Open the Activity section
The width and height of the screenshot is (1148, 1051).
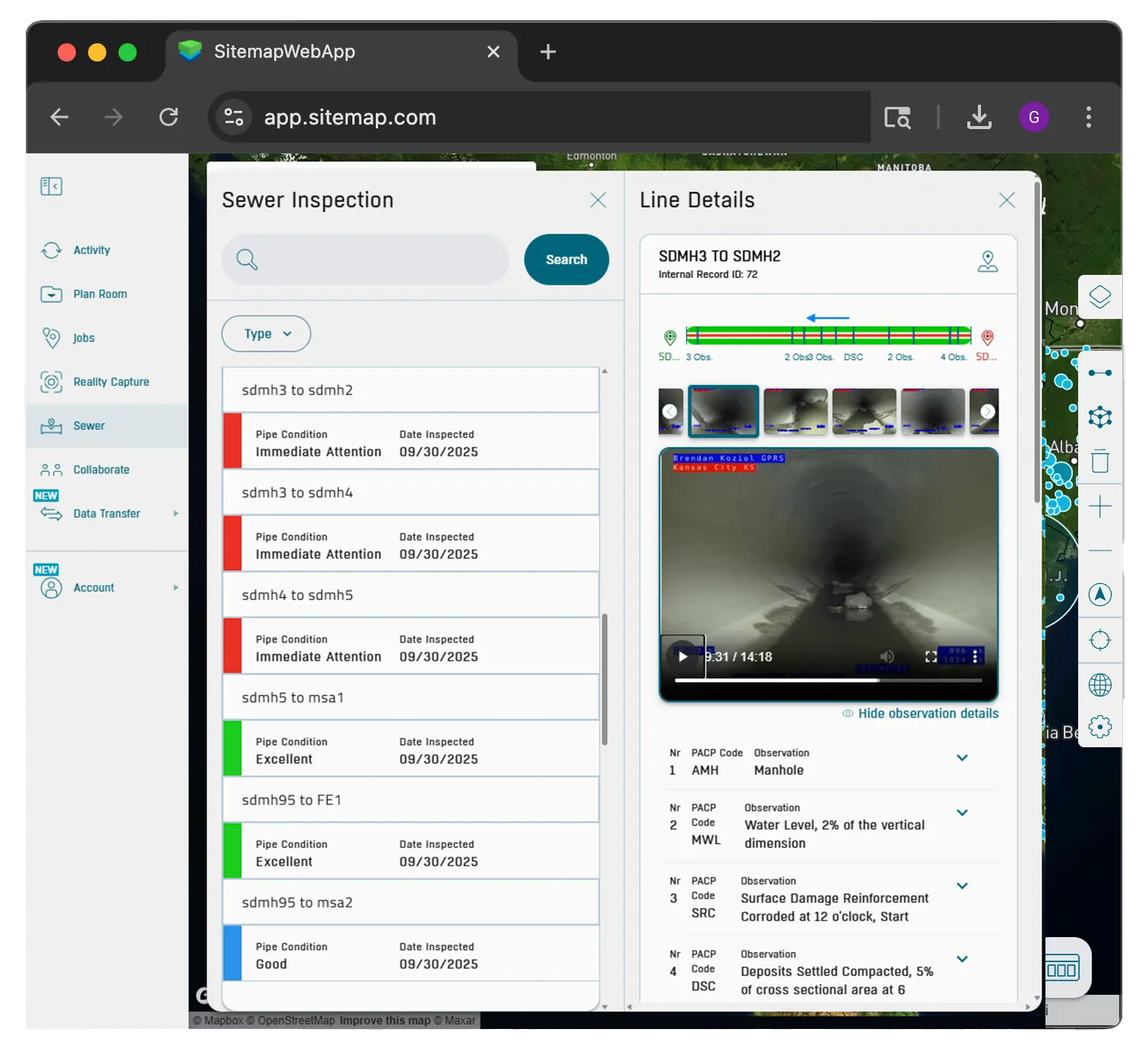[x=91, y=250]
